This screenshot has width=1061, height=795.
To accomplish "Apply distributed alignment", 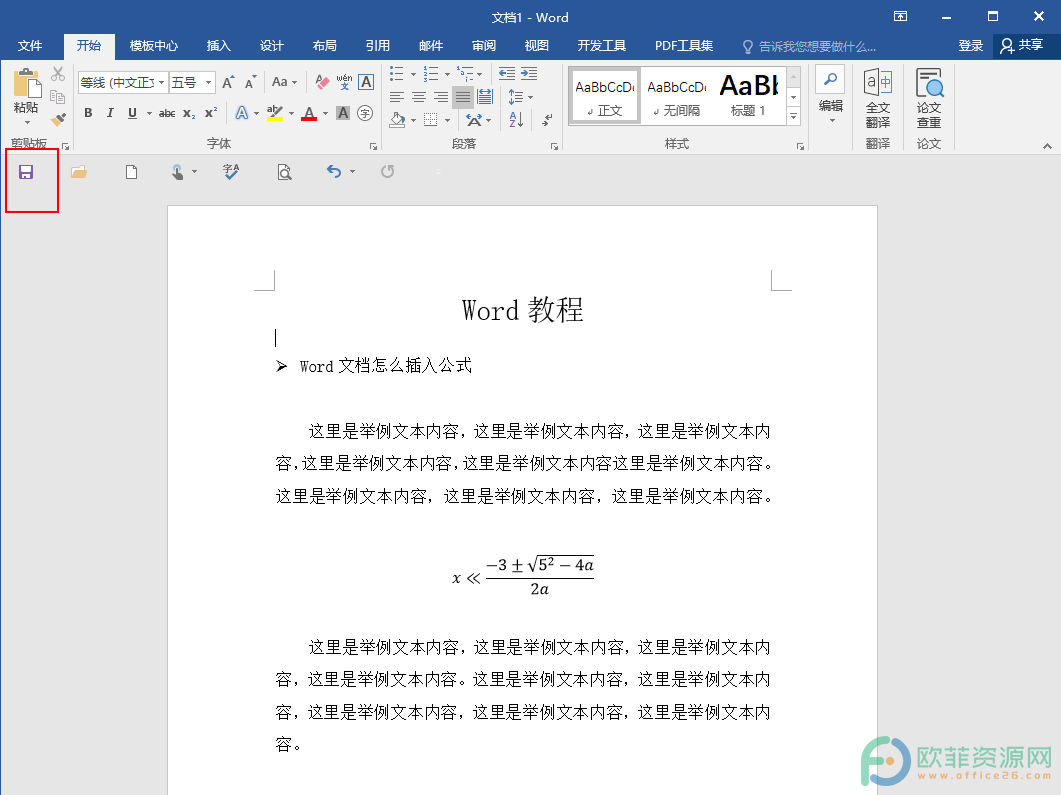I will point(485,97).
